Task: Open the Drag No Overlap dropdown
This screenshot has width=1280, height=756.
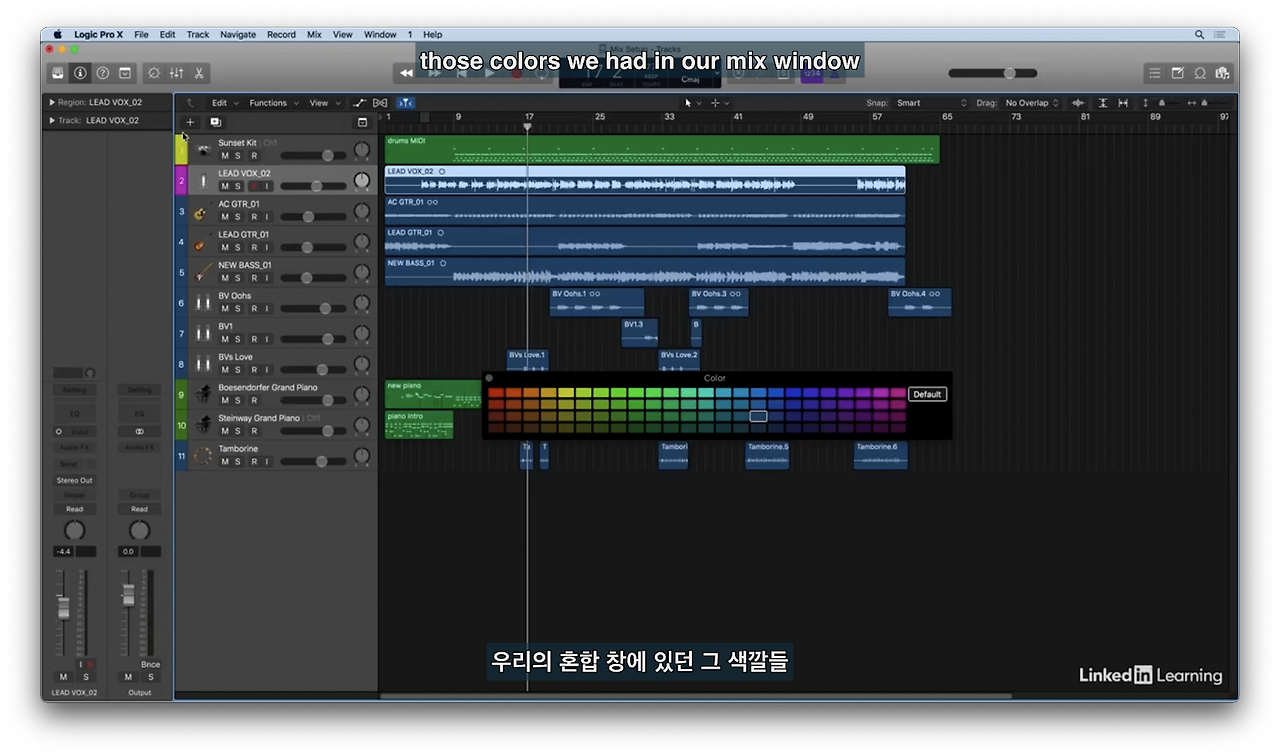Action: pyautogui.click(x=1032, y=103)
